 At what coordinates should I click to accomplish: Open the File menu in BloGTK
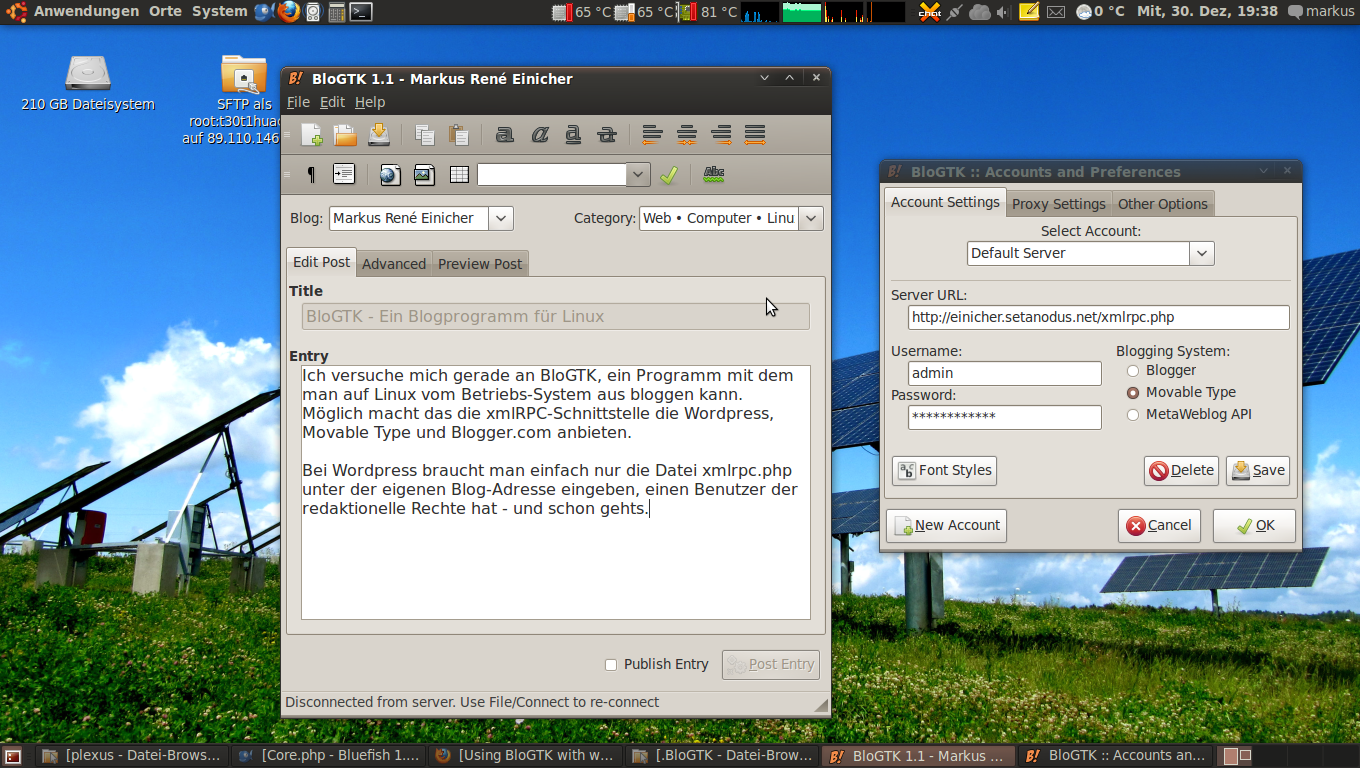point(298,102)
